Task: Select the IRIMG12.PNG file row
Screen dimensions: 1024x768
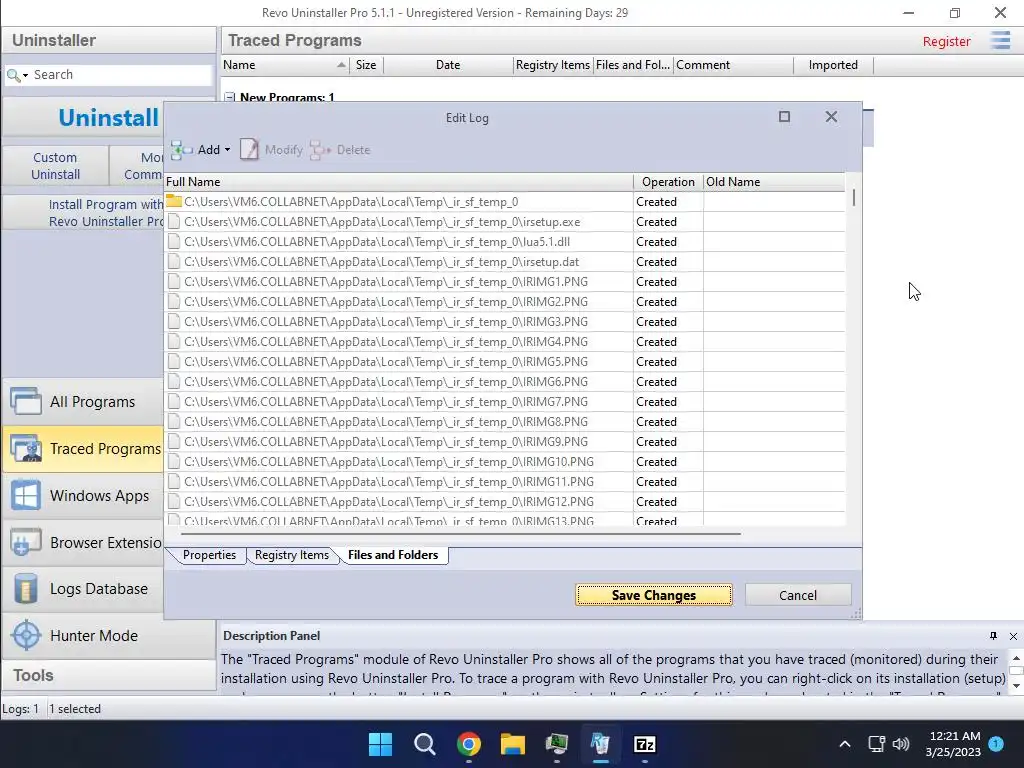Action: point(504,502)
